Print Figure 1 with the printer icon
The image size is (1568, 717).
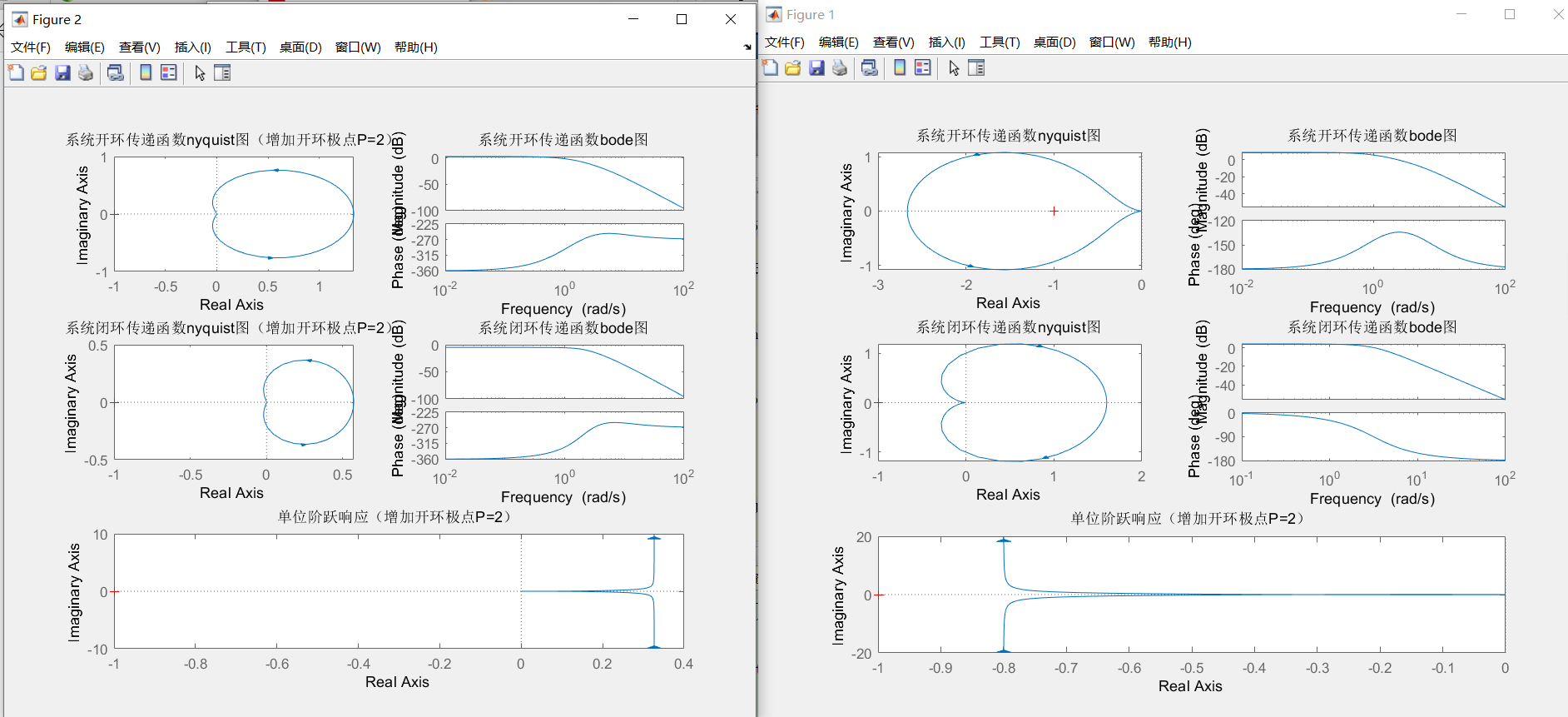click(840, 67)
